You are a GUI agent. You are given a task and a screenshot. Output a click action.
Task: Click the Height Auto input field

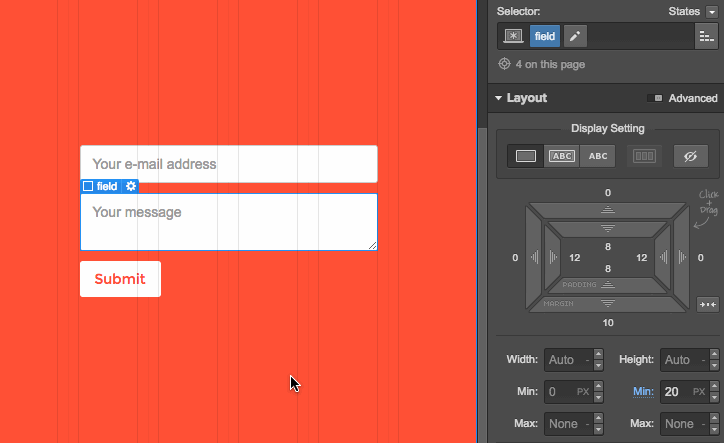pos(684,359)
